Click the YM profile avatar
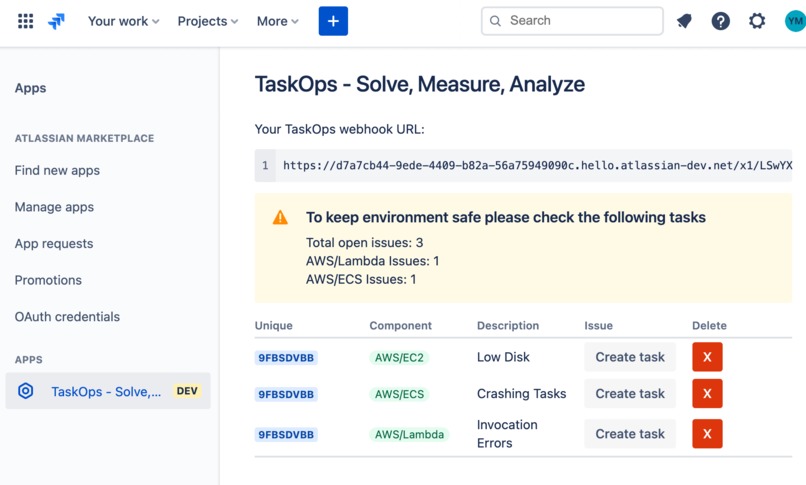 (795, 21)
